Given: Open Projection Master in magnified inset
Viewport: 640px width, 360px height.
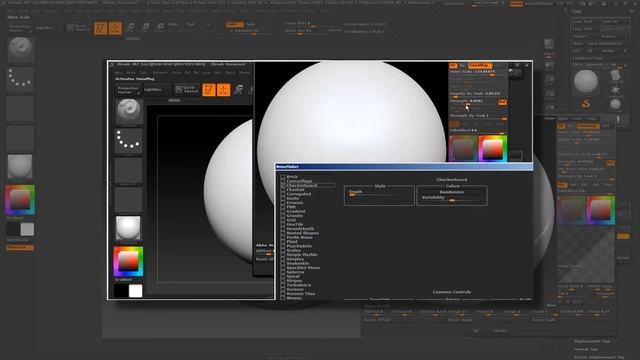Looking at the screenshot, I should 128,90.
